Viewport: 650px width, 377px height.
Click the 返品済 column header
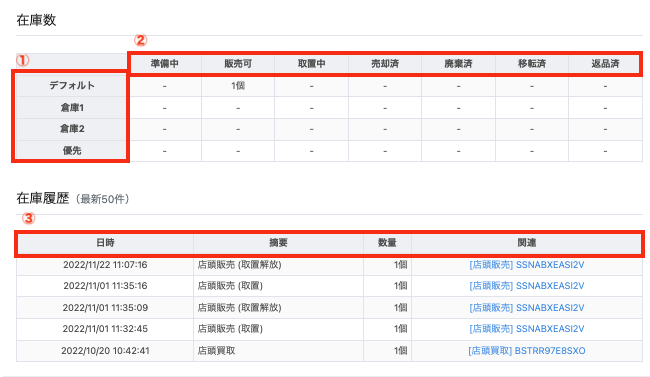605,63
